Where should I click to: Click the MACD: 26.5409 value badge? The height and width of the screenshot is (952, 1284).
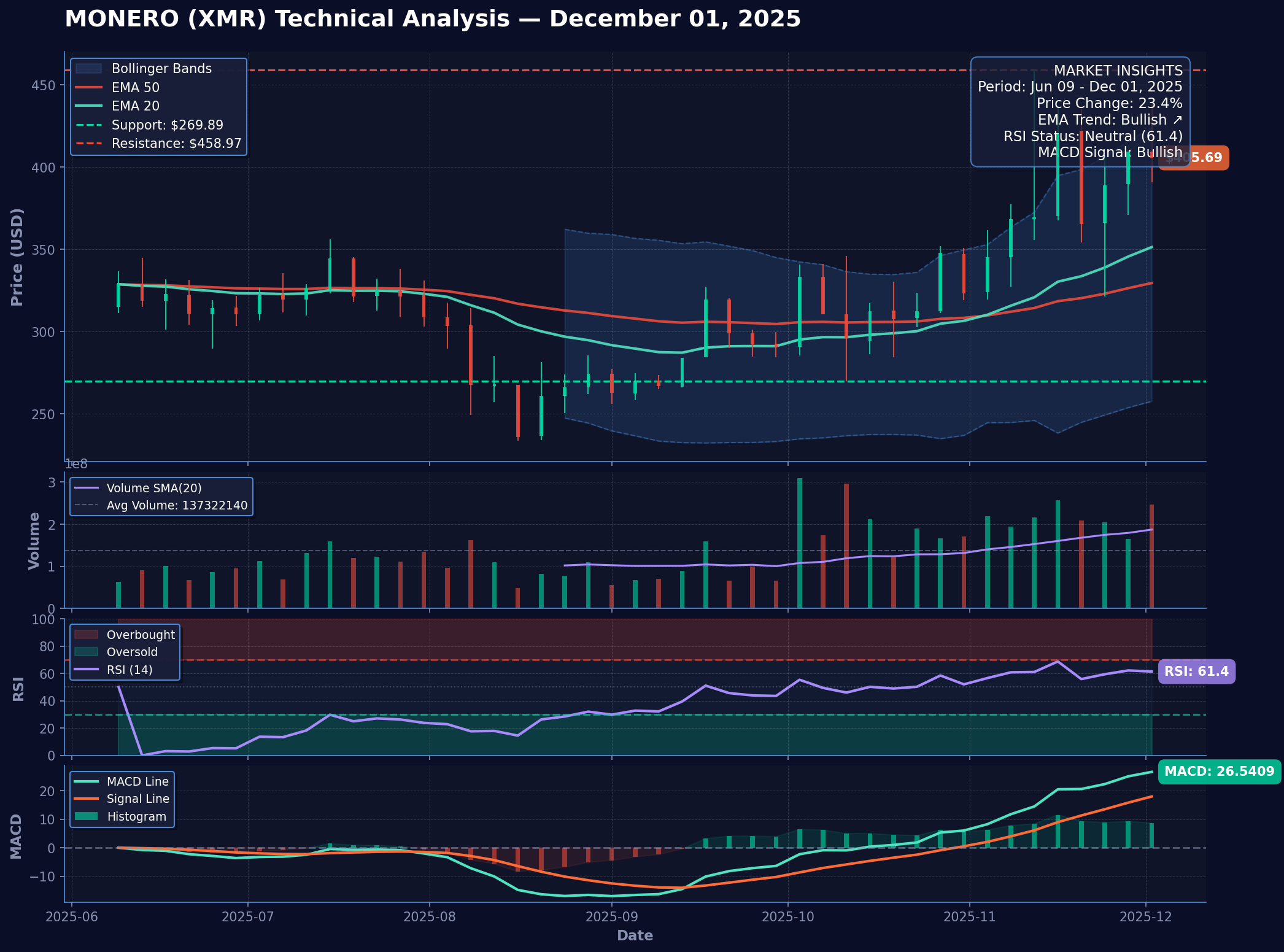tap(1219, 772)
